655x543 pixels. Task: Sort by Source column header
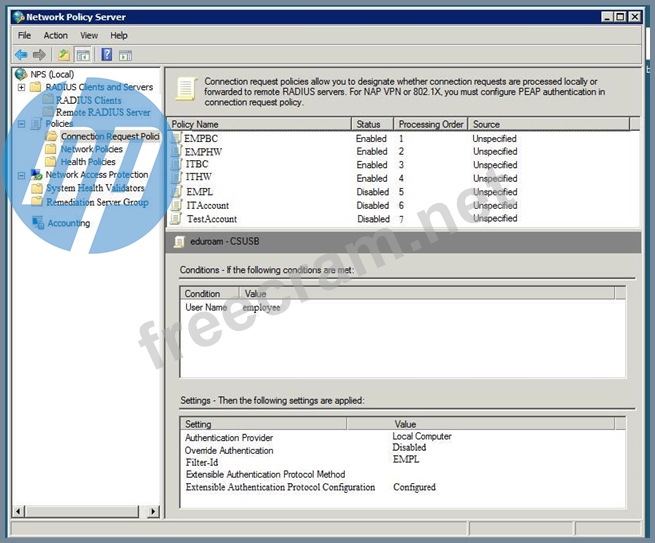click(x=549, y=124)
